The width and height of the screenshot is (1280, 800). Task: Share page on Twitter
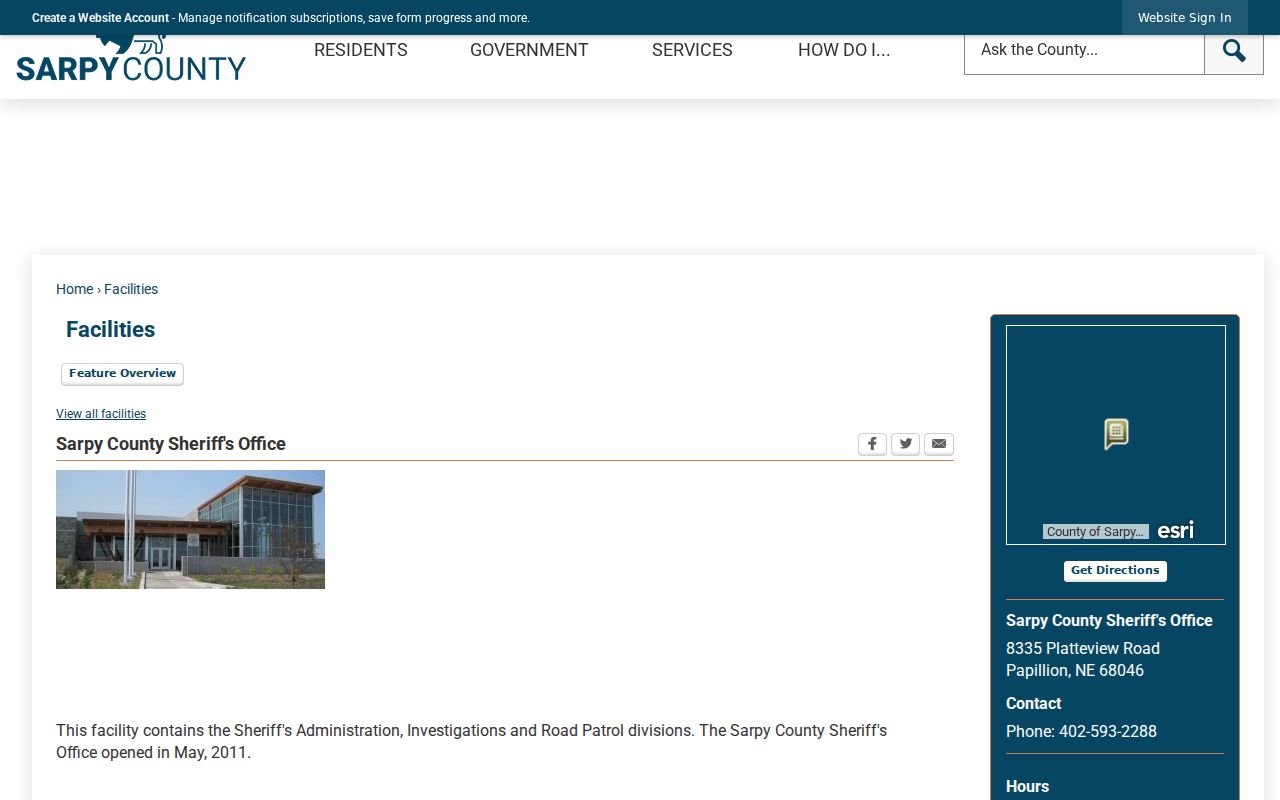click(905, 444)
